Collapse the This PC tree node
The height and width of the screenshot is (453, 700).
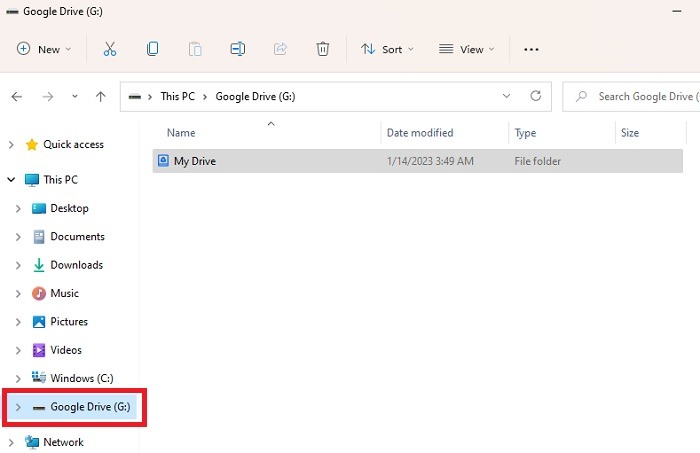[11, 180]
